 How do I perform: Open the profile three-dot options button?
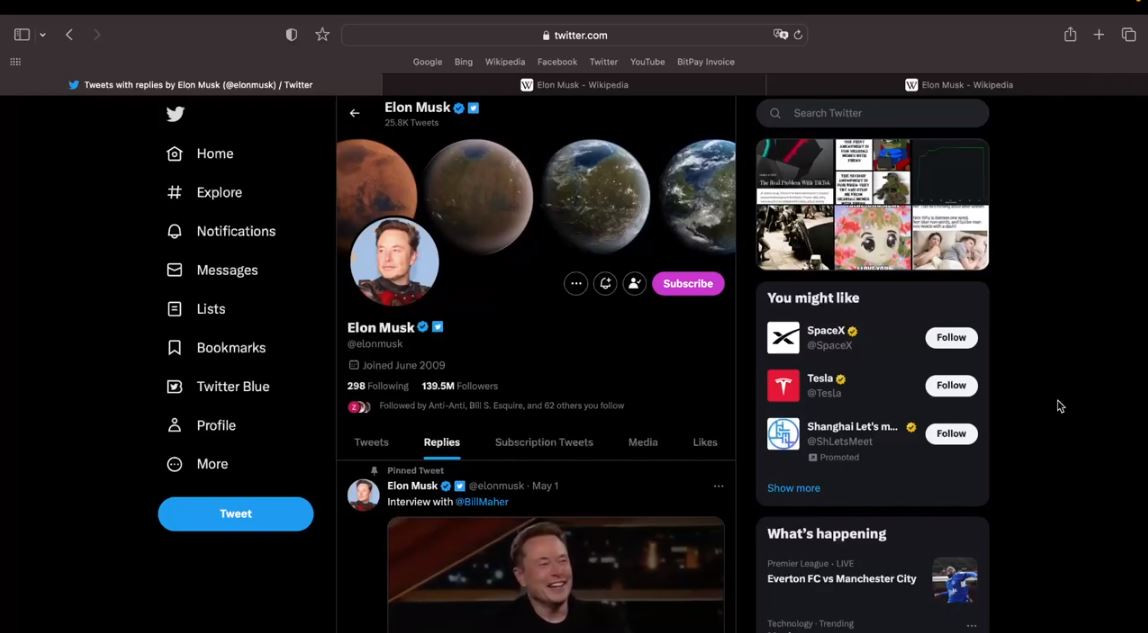pyautogui.click(x=576, y=283)
